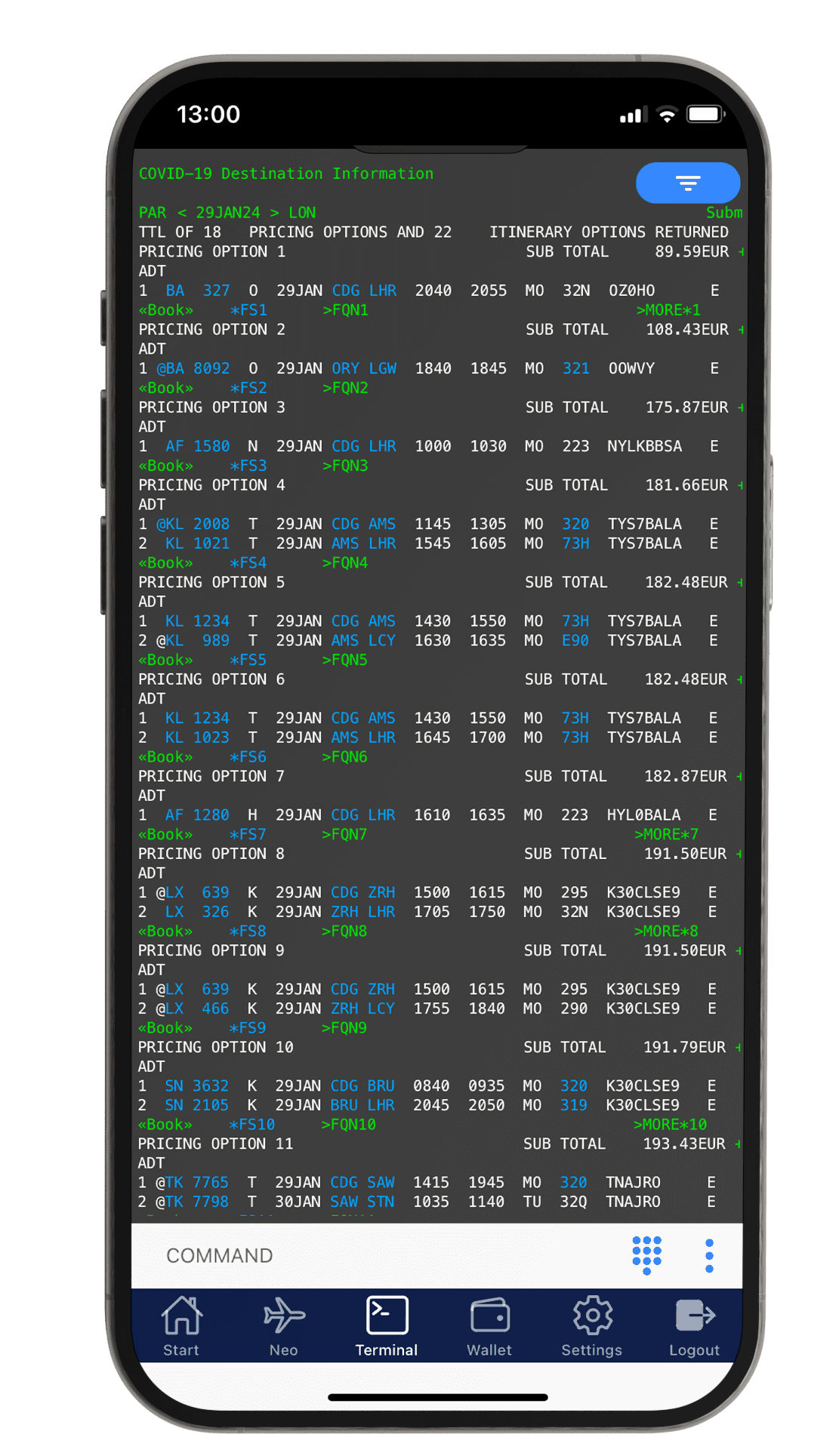839x1456 pixels.
Task: Open Settings gear tab
Action: tap(591, 1326)
